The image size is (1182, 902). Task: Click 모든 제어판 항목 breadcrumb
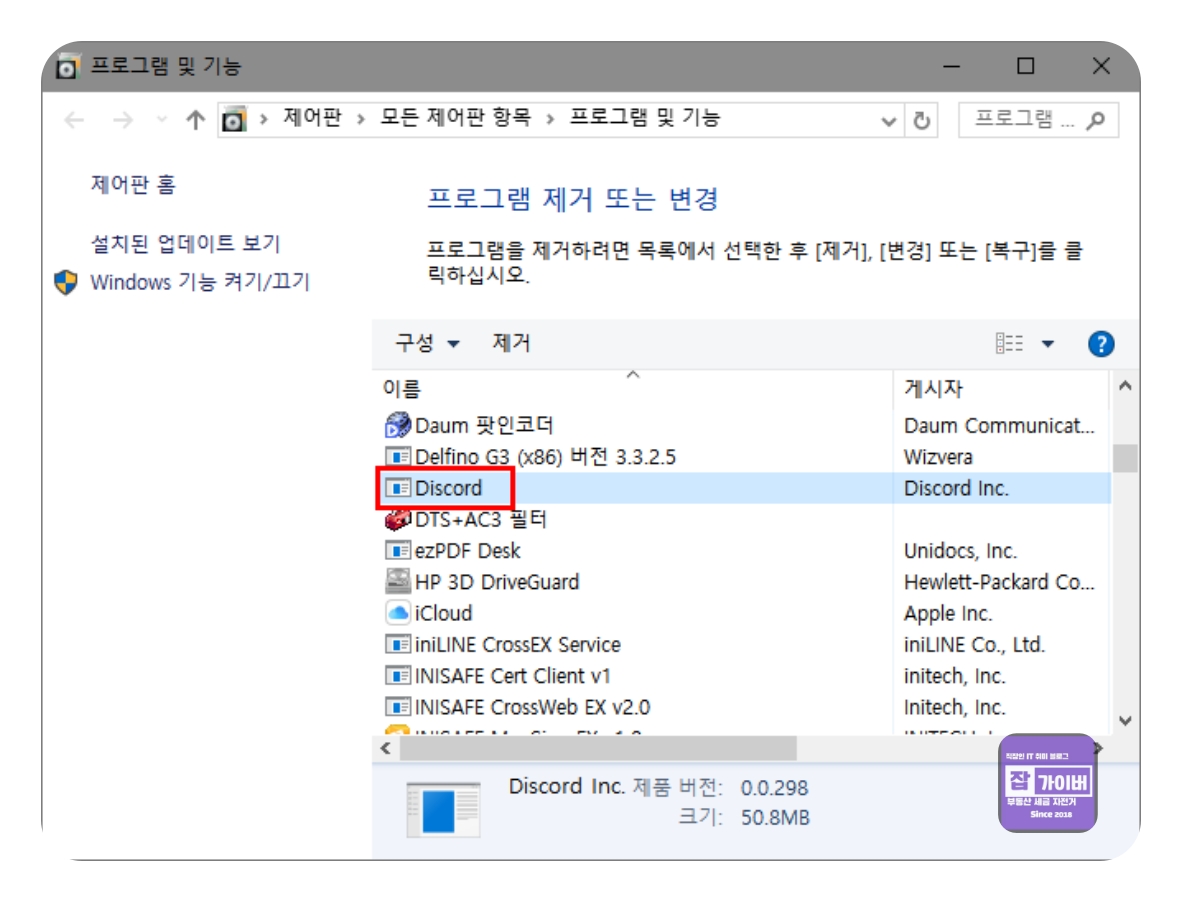click(x=455, y=118)
